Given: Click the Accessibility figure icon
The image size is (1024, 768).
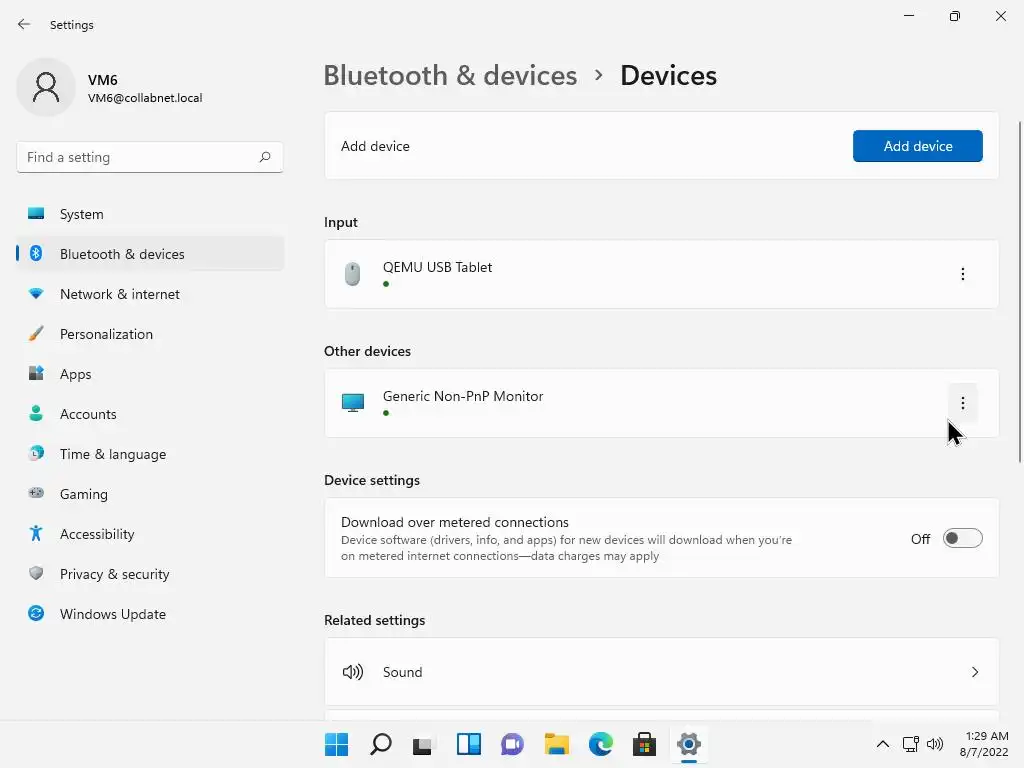Looking at the screenshot, I should pyautogui.click(x=36, y=534).
